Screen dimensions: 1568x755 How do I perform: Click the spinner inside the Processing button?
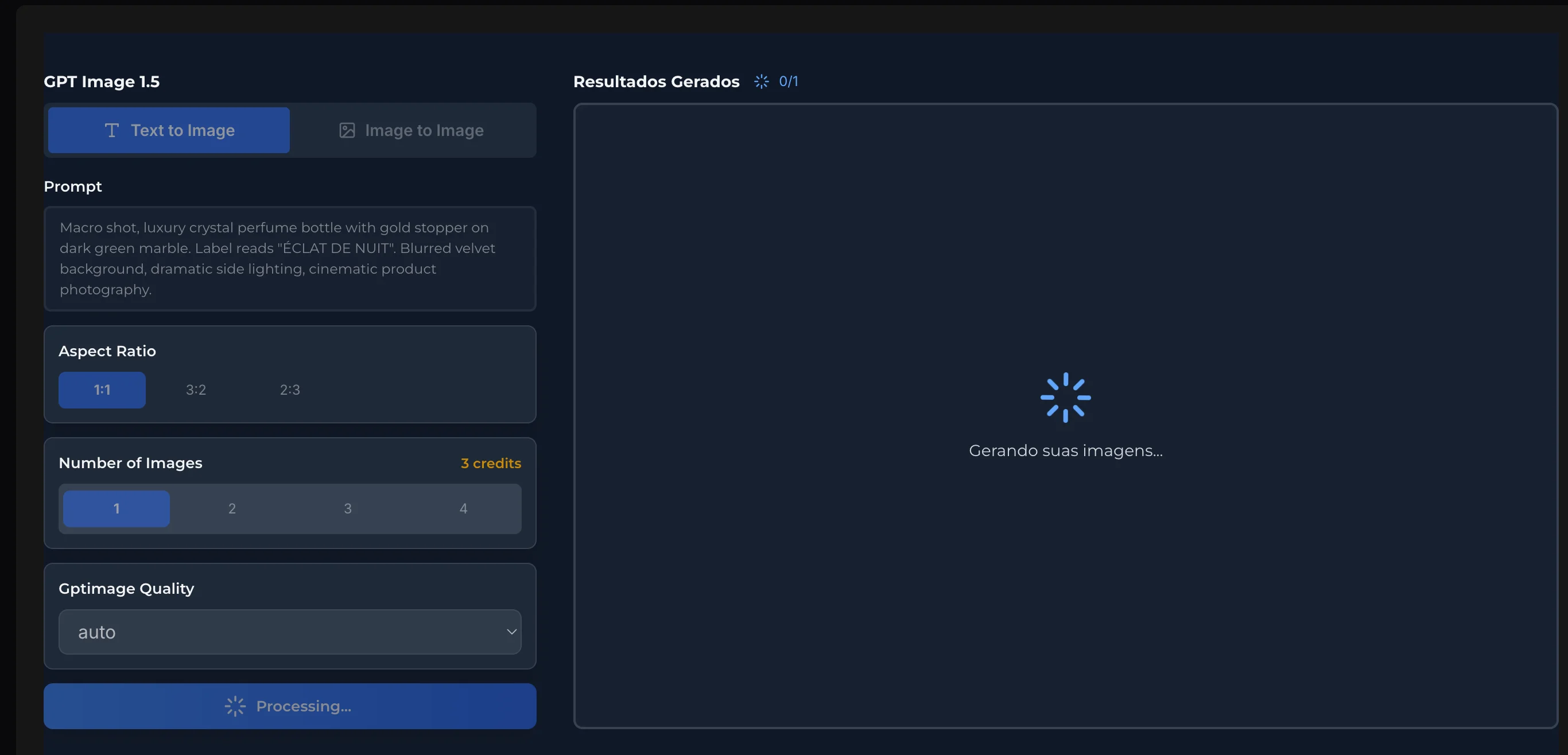click(235, 706)
